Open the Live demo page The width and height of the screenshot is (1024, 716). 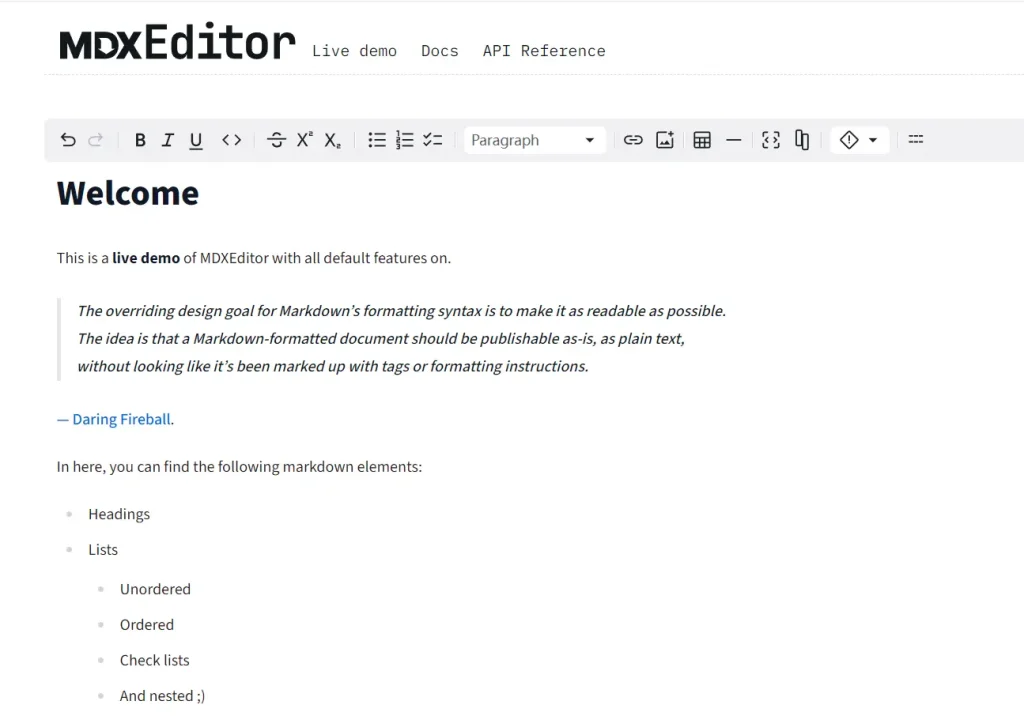(355, 50)
